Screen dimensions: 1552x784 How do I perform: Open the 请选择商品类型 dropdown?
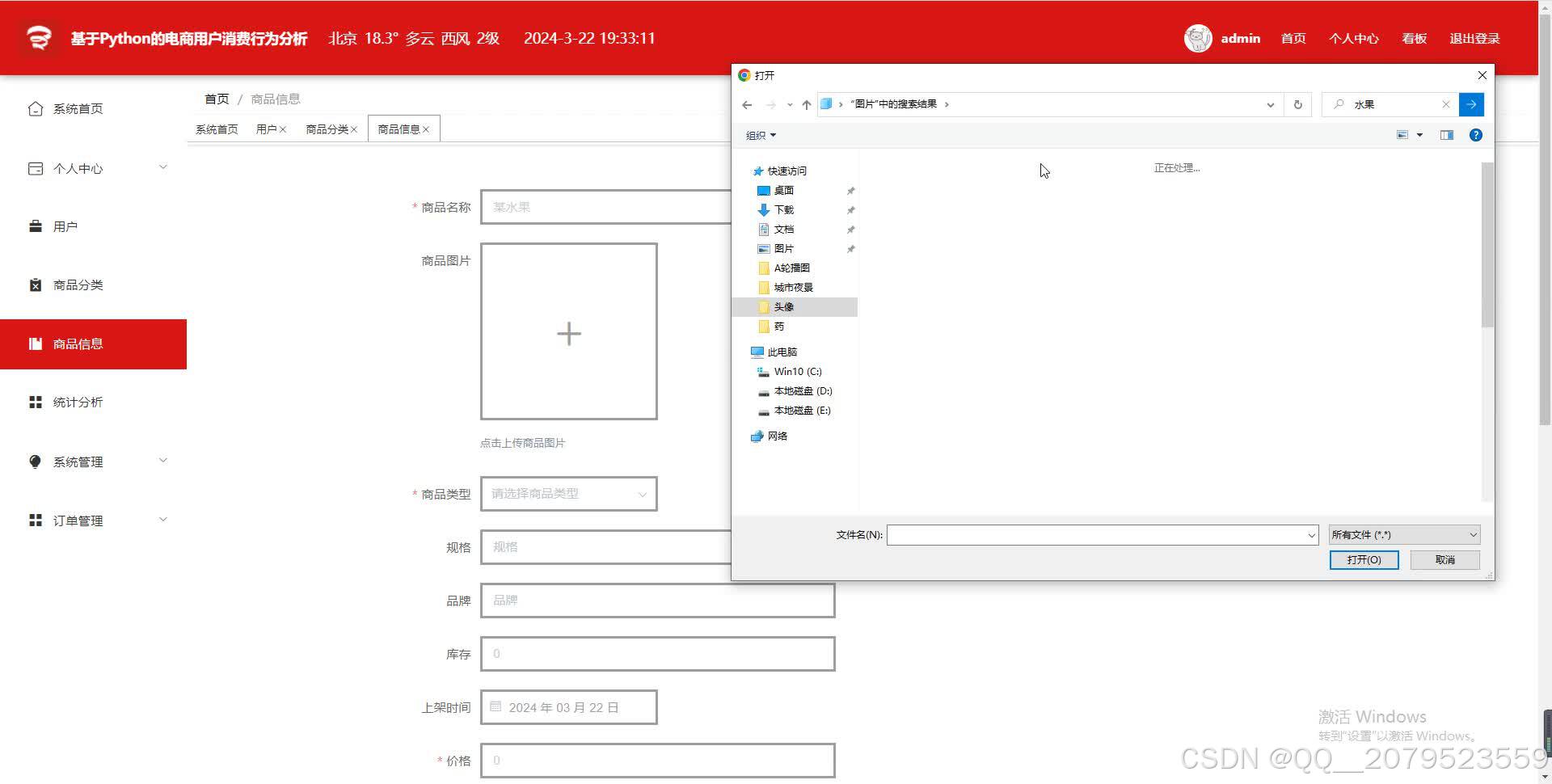569,494
